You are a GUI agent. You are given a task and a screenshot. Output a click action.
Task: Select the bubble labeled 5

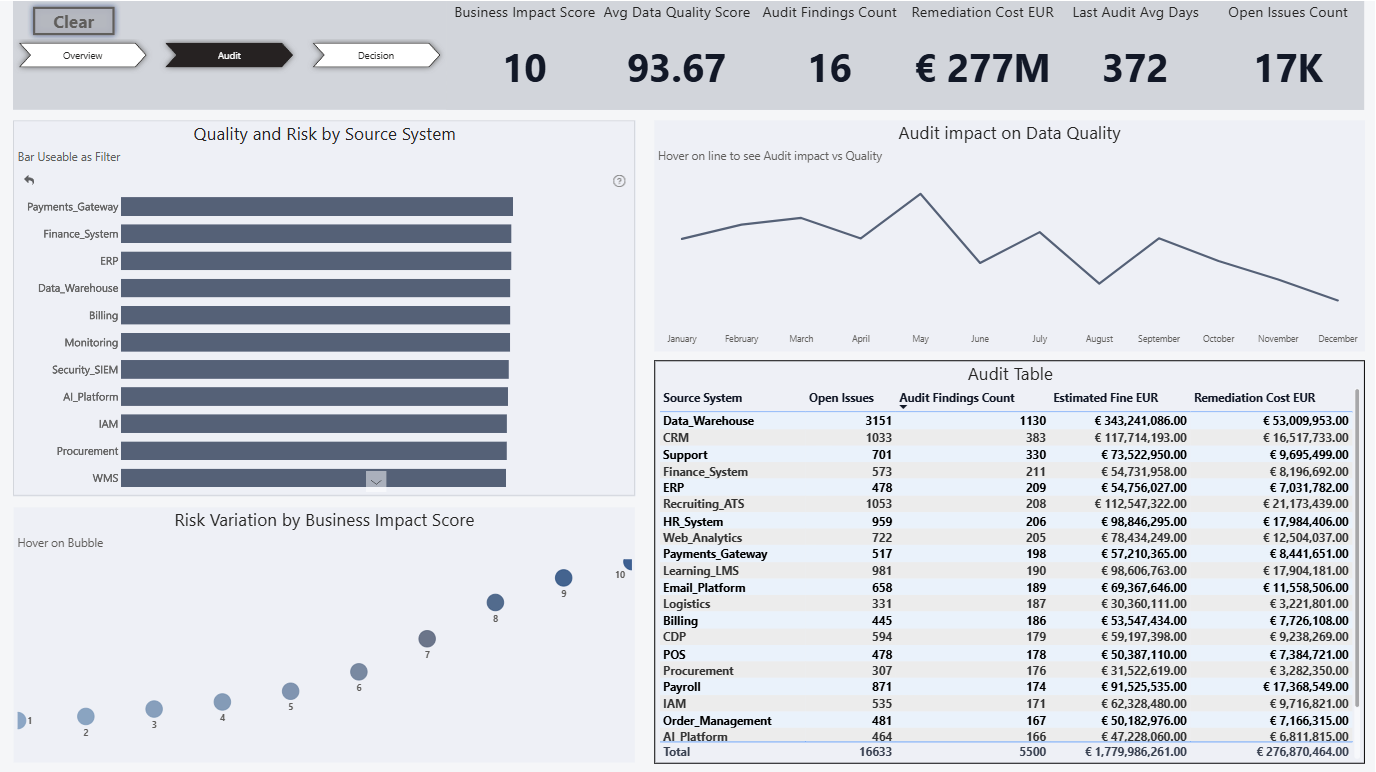point(291,691)
